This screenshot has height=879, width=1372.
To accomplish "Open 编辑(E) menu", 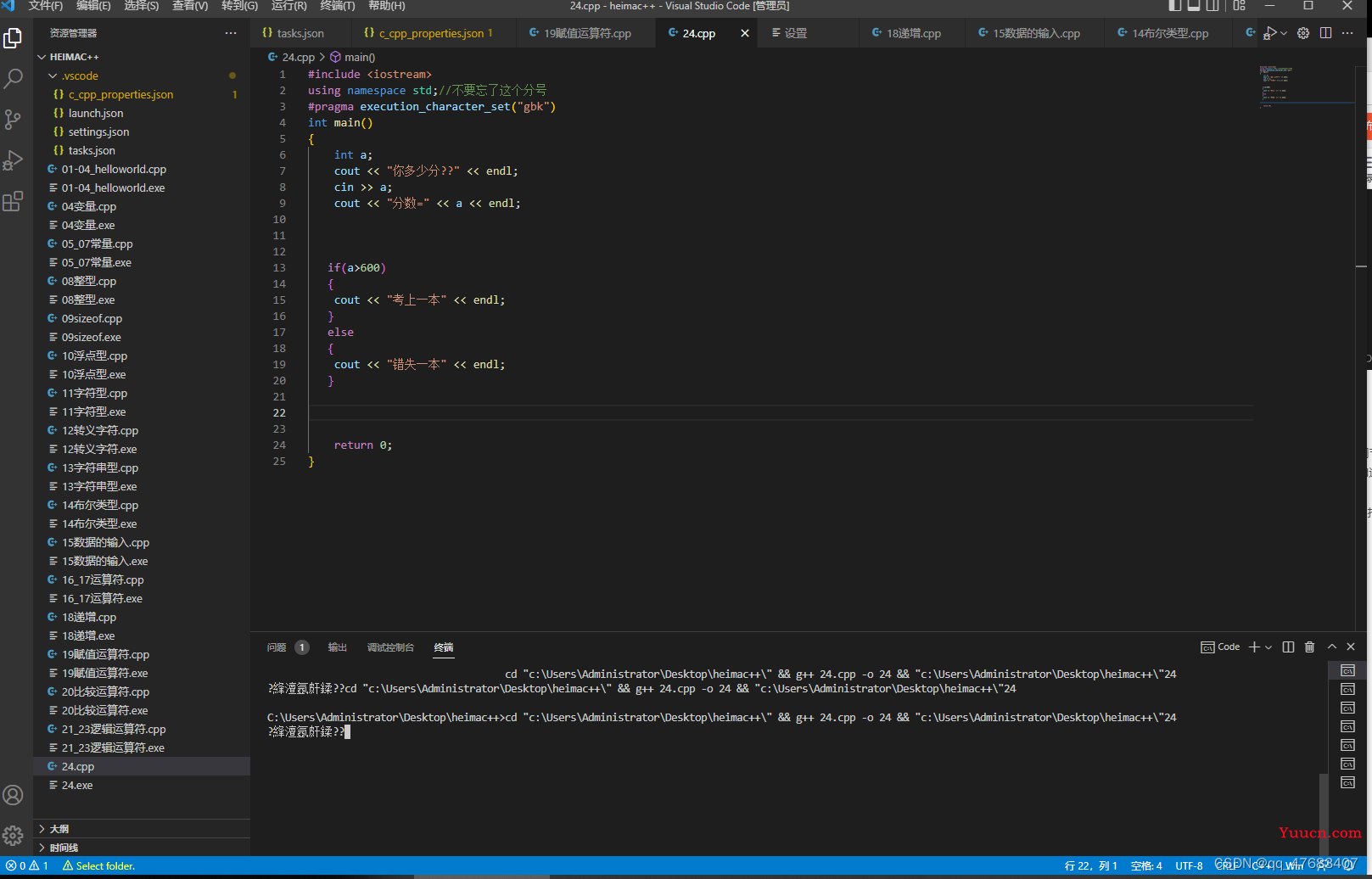I will click(93, 6).
